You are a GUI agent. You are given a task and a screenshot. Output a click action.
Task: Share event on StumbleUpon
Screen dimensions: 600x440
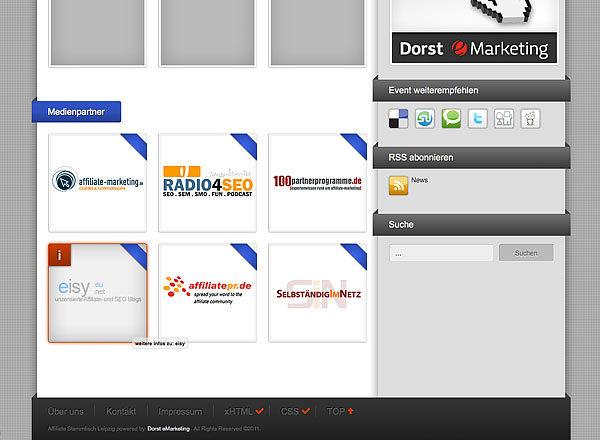pyautogui.click(x=425, y=119)
